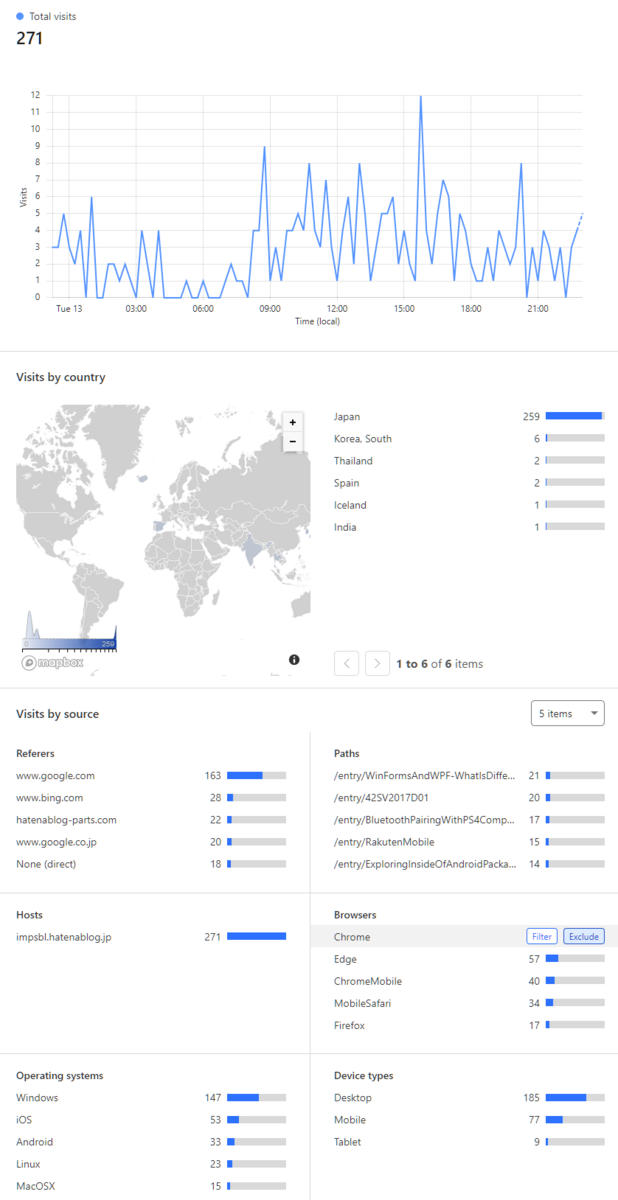Open the mapbox logo link
This screenshot has height=1200, width=618.
pyautogui.click(x=53, y=662)
